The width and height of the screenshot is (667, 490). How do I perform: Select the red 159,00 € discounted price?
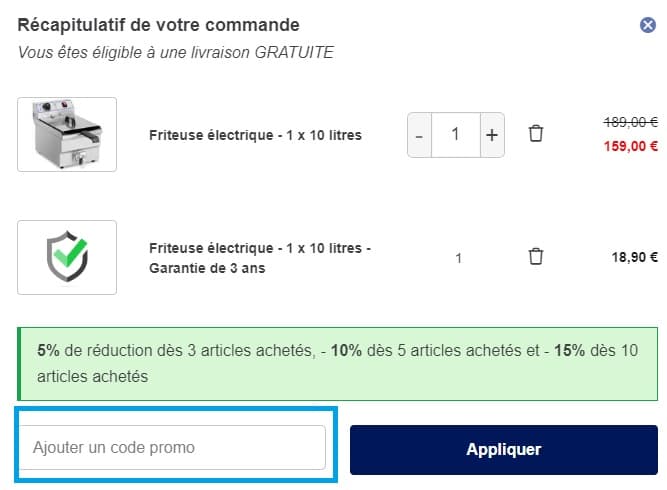(630, 146)
